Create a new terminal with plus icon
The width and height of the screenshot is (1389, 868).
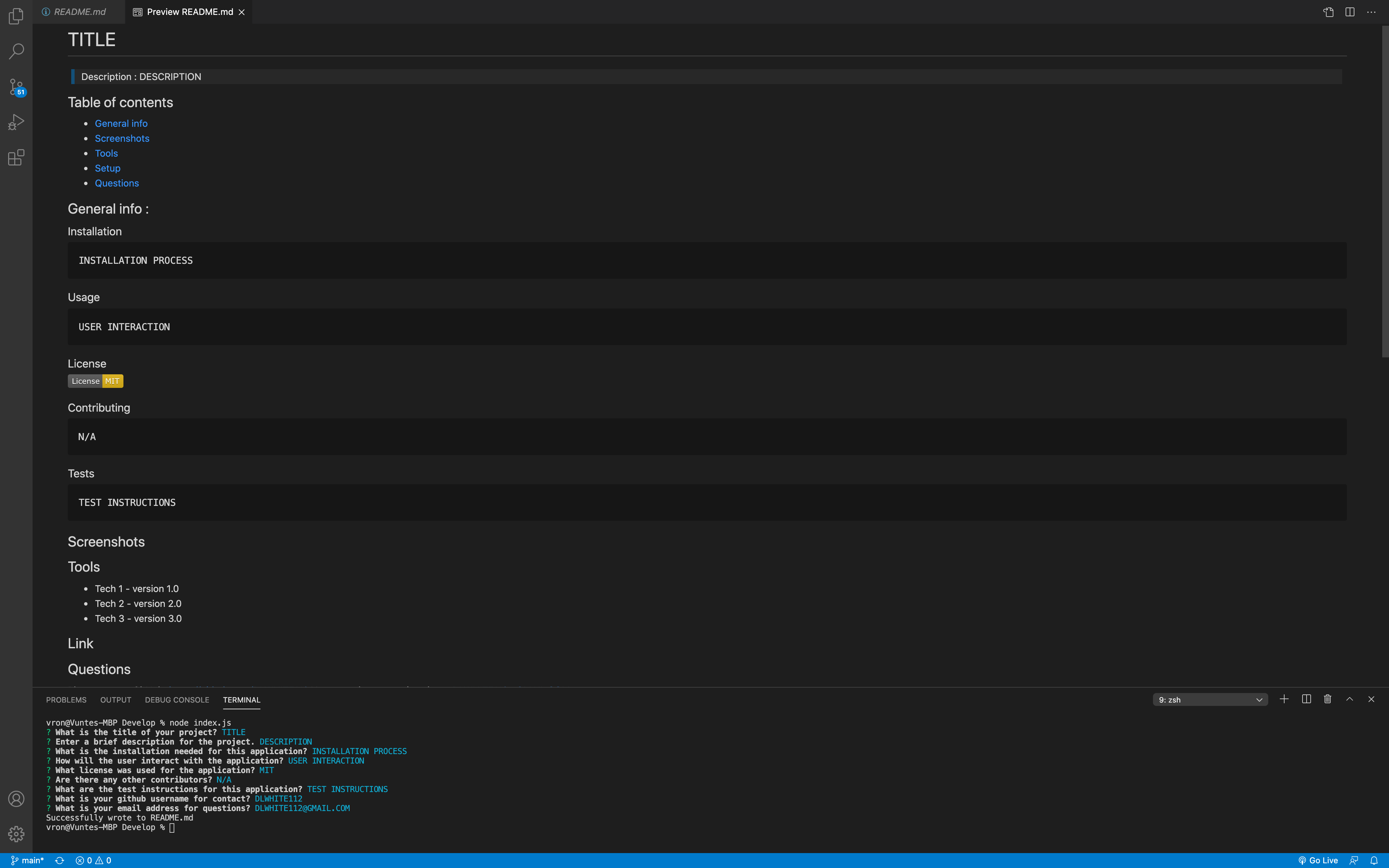pos(1285,699)
